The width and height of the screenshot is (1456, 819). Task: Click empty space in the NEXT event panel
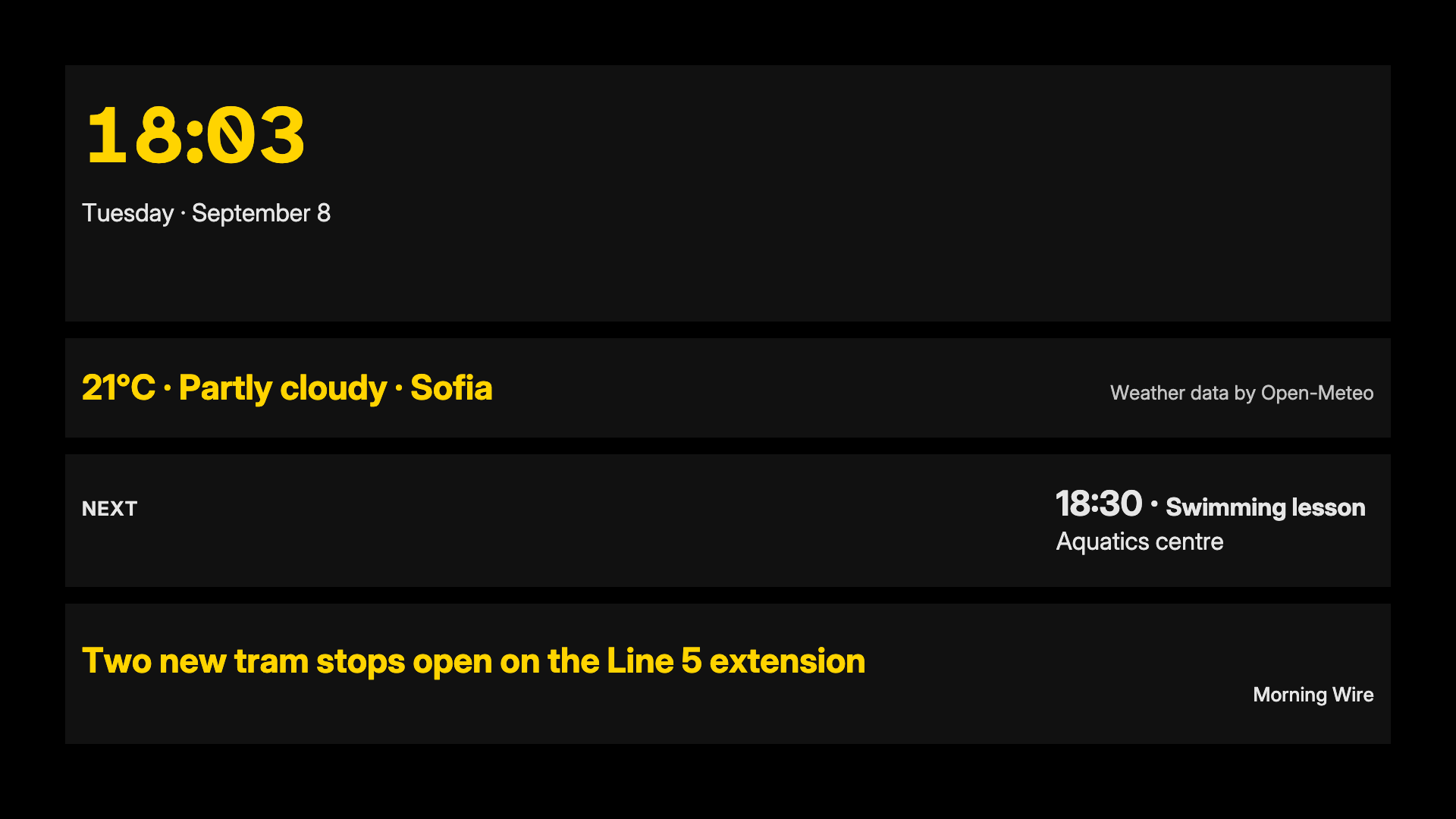pyautogui.click(x=591, y=520)
